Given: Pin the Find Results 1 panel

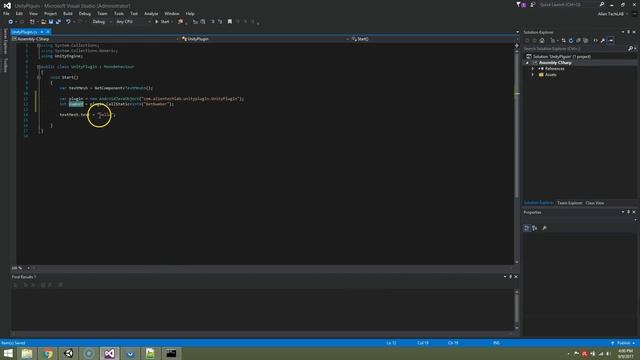Looking at the screenshot, I should point(510,277).
